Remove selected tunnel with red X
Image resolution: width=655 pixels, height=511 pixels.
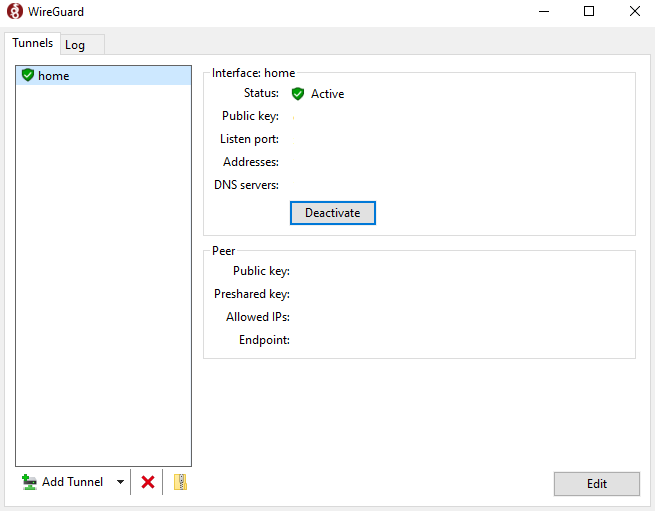click(x=148, y=482)
